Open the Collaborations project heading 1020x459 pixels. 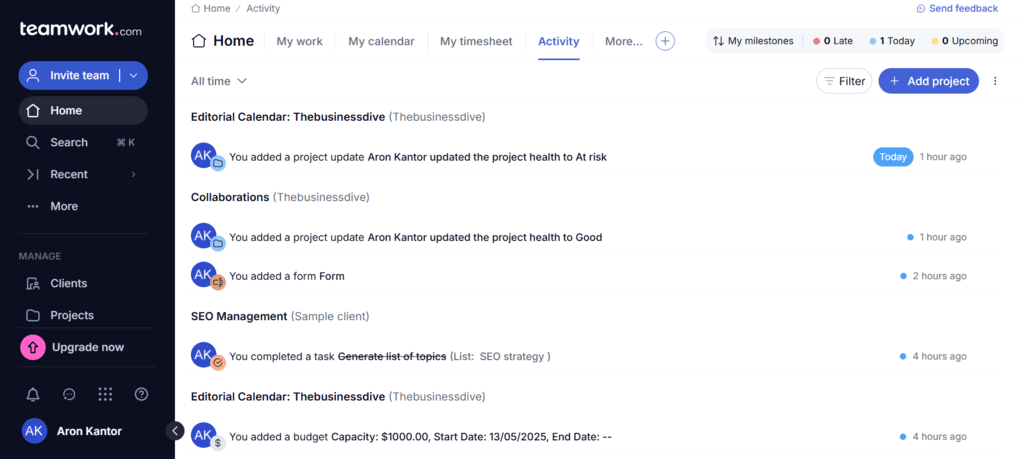(230, 197)
